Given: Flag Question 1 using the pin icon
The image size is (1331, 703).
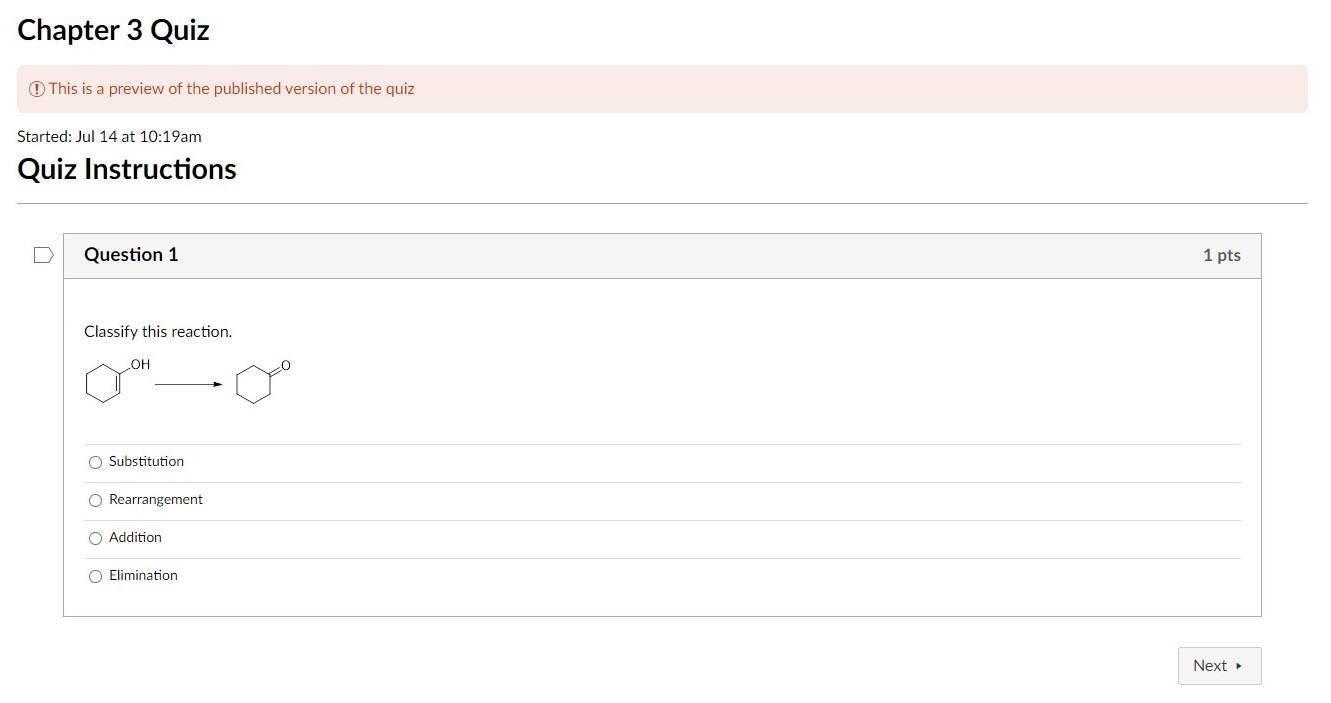Looking at the screenshot, I should (x=43, y=255).
